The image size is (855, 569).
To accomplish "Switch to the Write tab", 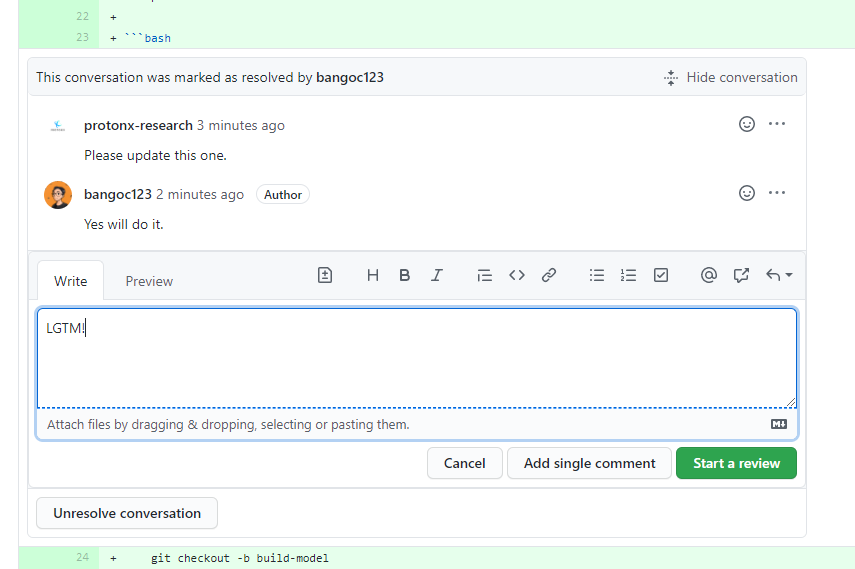I will tap(70, 281).
